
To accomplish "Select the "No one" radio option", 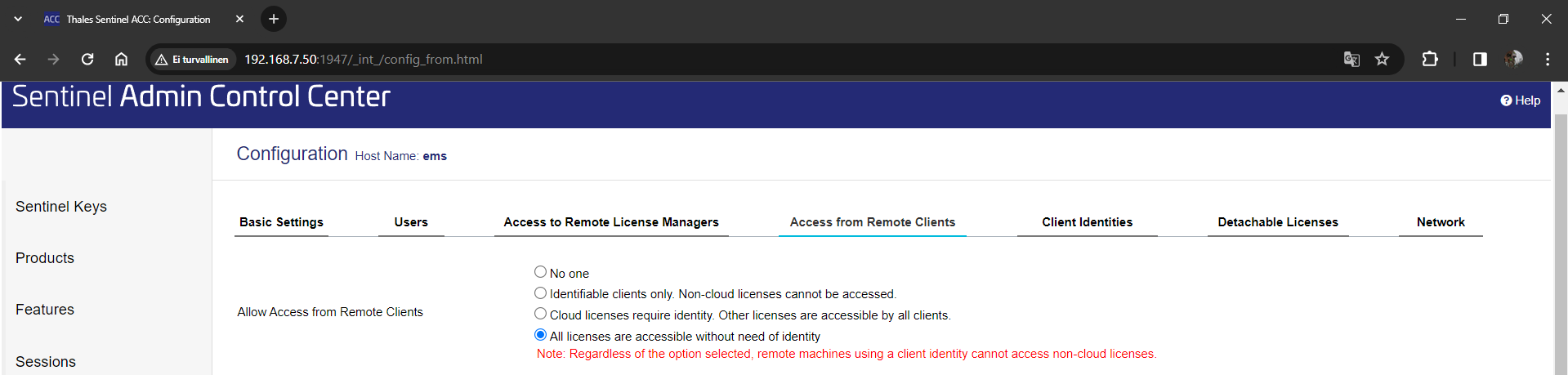I will point(540,272).
